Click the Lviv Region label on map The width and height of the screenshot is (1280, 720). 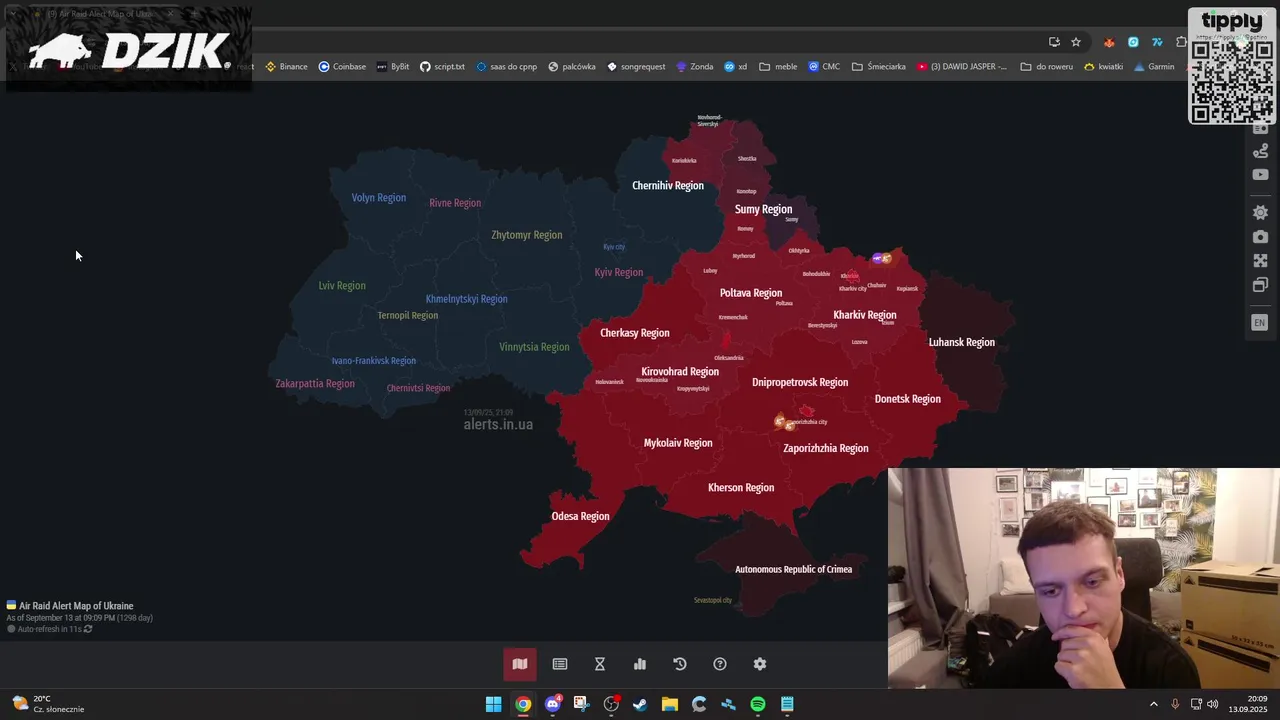(x=342, y=286)
